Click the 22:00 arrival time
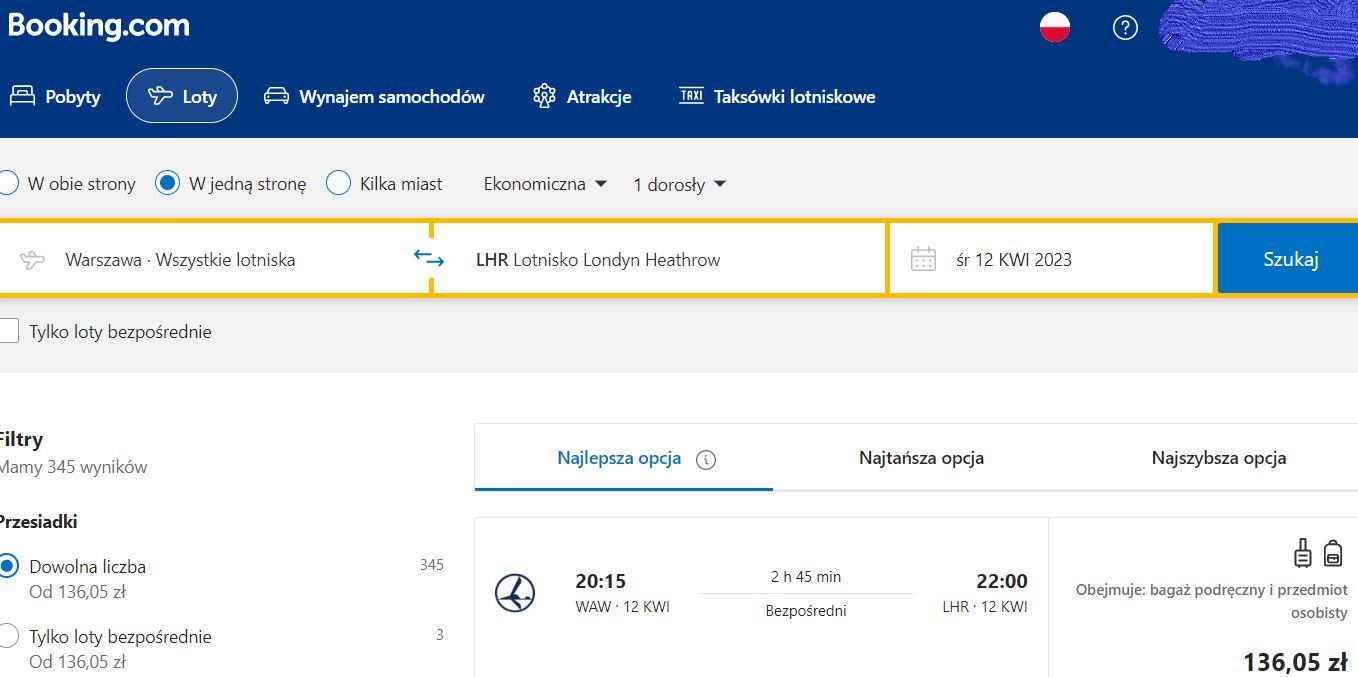This screenshot has height=677, width=1358. [1002, 581]
